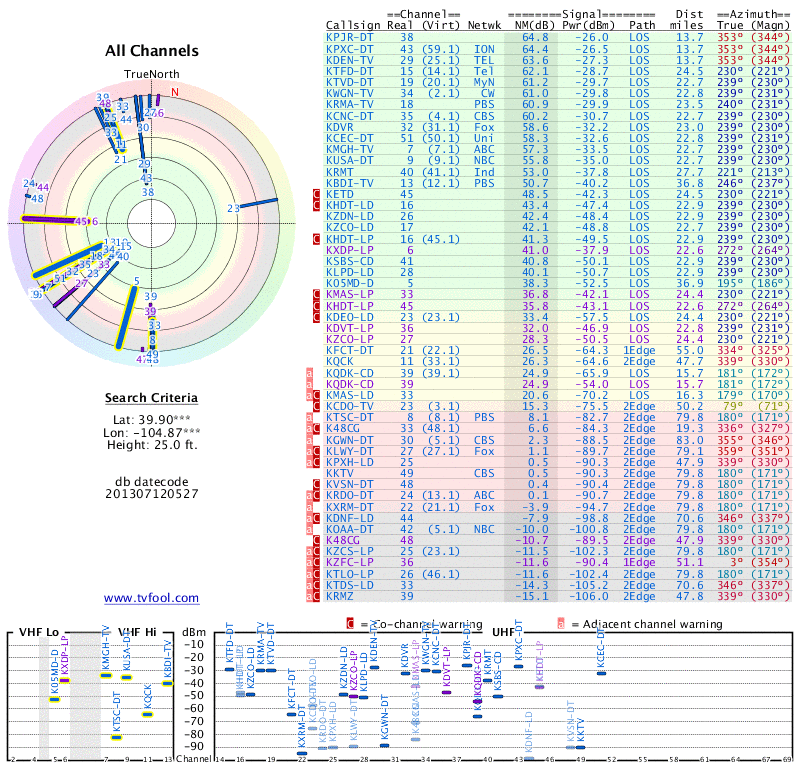Image resolution: width=800 pixels, height=768 pixels.
Task: Click the red co-channel warning legend icon
Action: click(x=350, y=623)
